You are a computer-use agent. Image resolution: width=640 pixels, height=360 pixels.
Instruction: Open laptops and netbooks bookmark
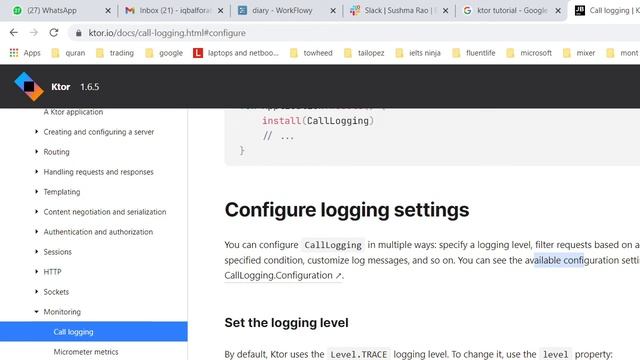(236, 53)
